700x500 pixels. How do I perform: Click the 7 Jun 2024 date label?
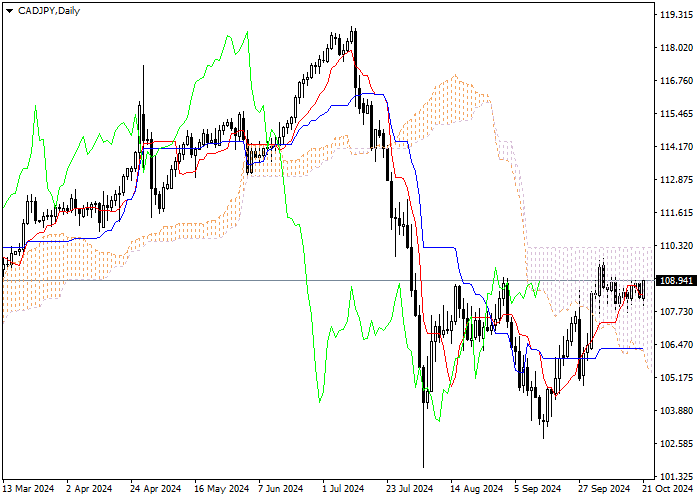(281, 489)
